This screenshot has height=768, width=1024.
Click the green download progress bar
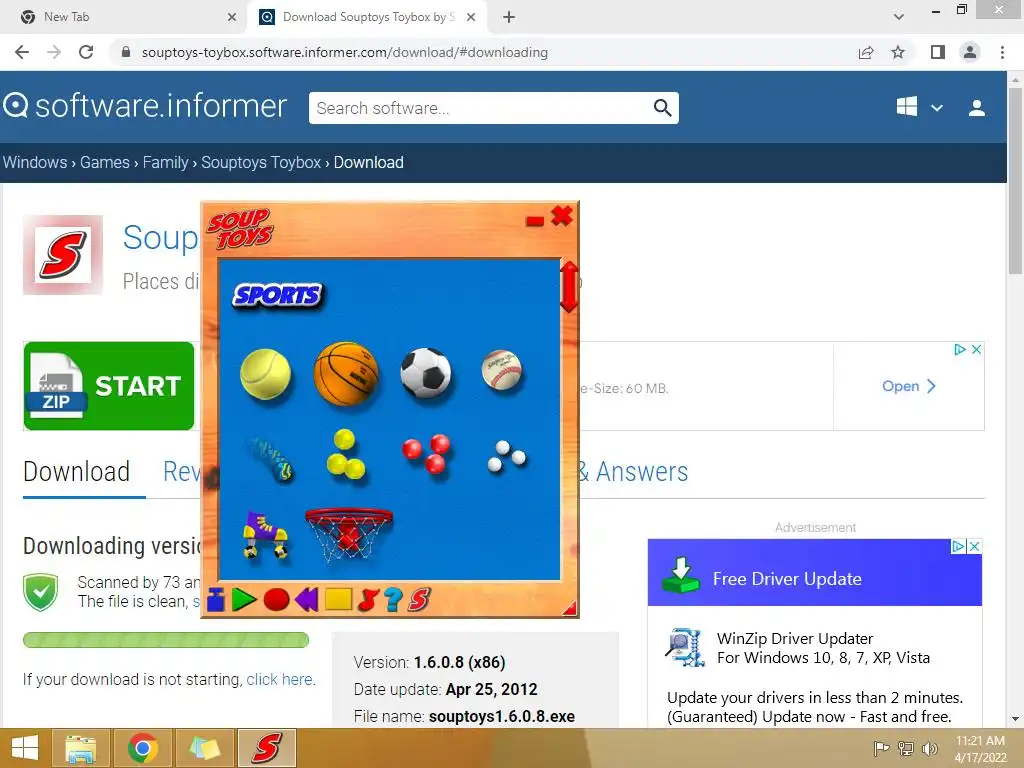[166, 640]
